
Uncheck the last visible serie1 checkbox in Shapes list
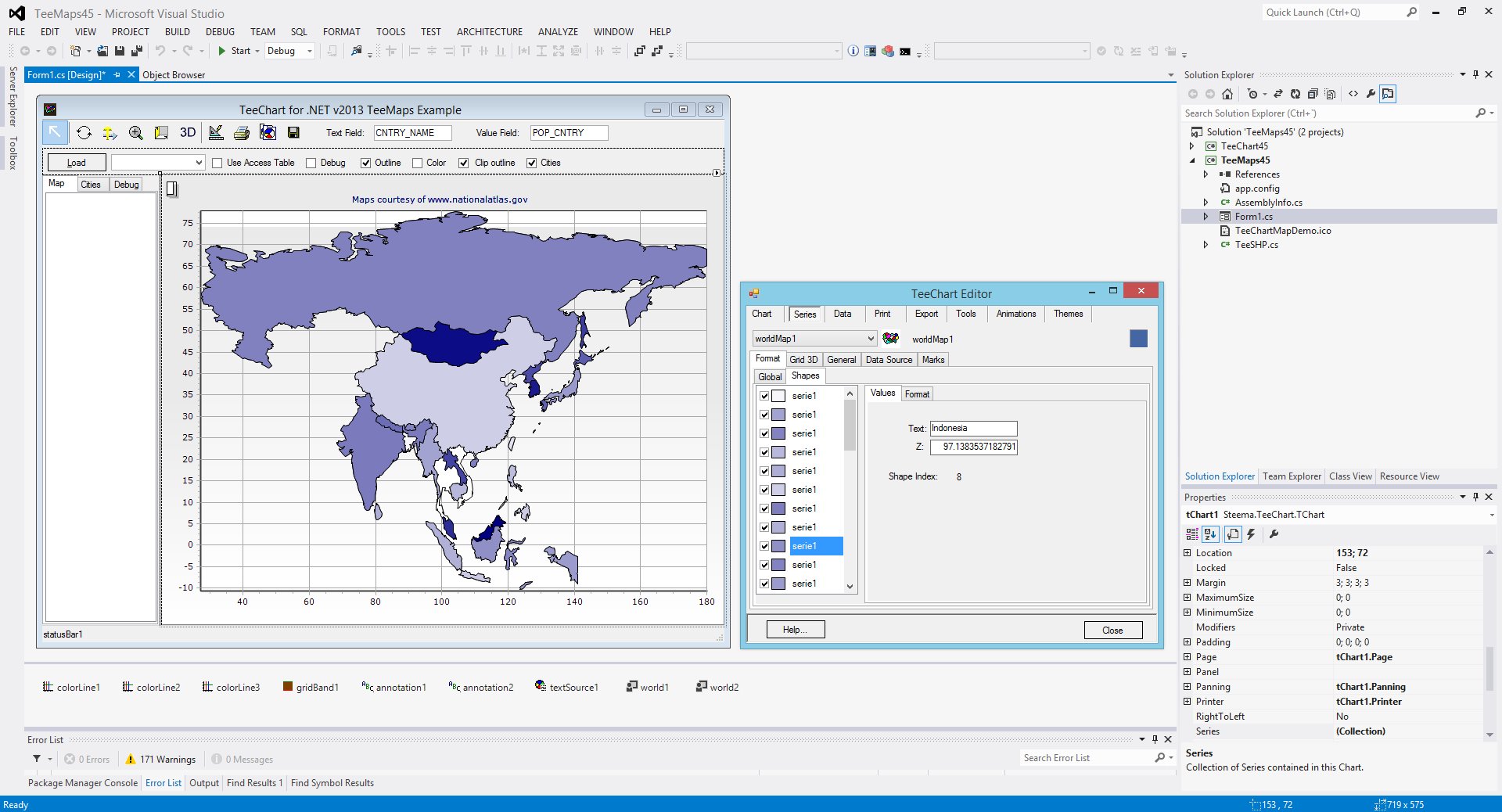[x=764, y=584]
